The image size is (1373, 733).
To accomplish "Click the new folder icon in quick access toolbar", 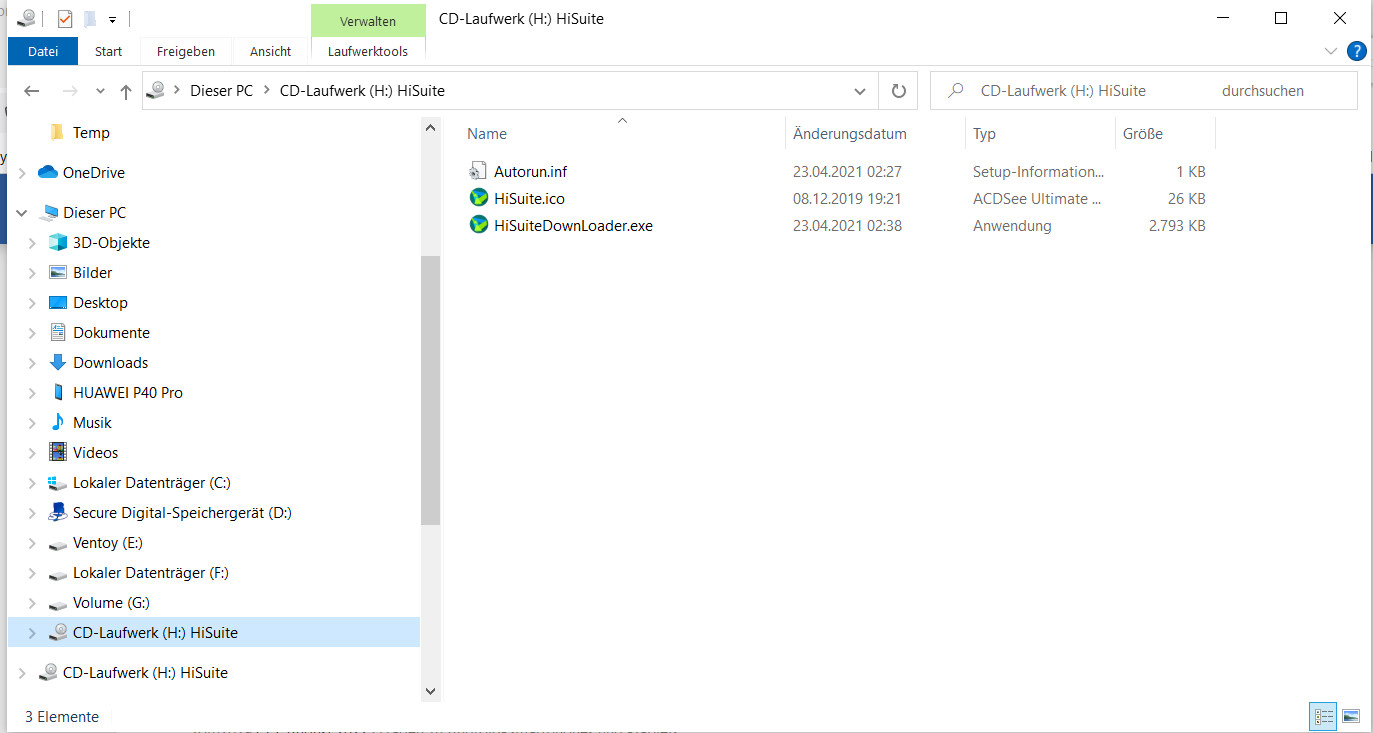I will coord(90,19).
